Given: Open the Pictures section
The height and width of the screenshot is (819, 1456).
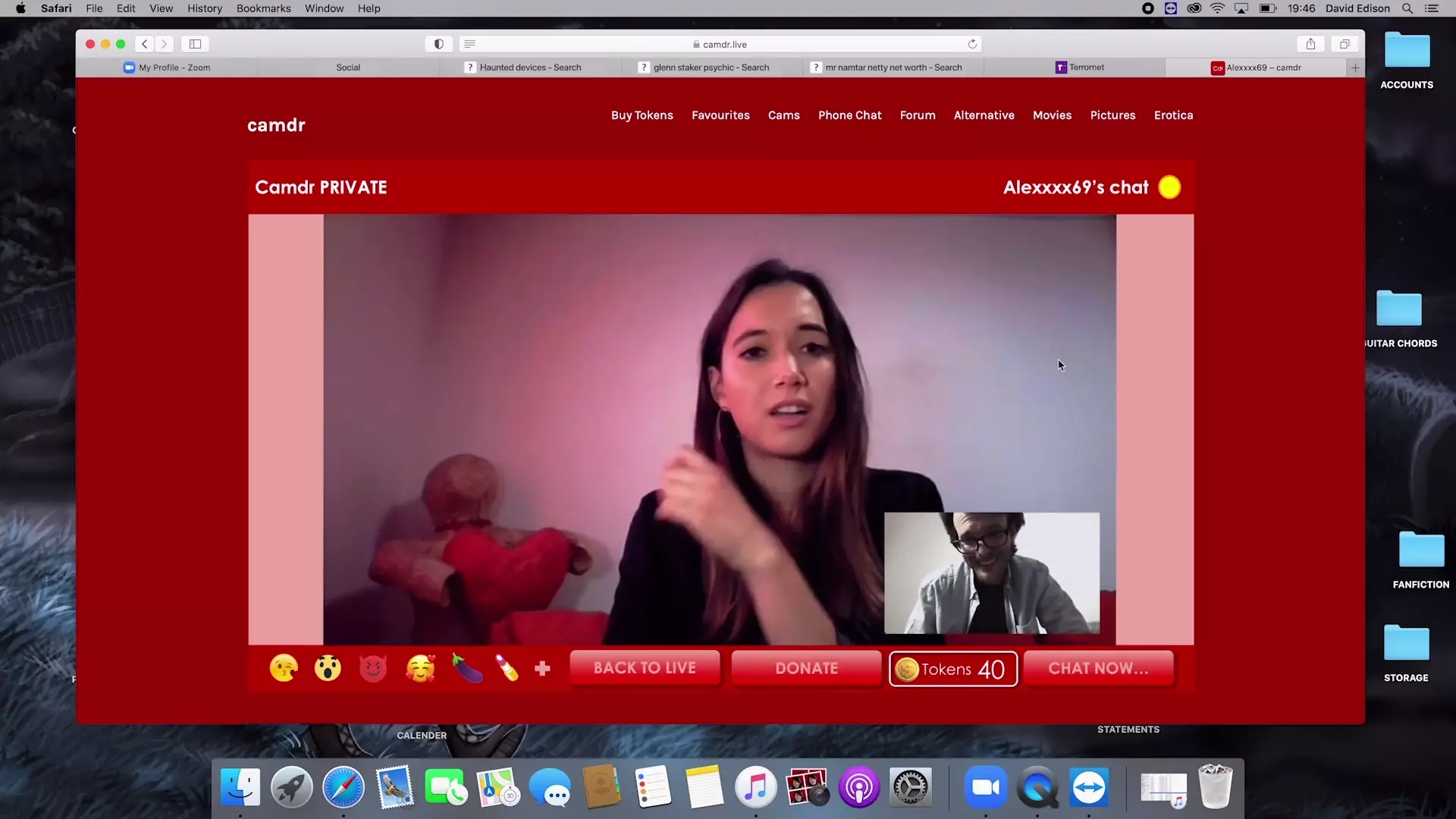Looking at the screenshot, I should click(1112, 115).
